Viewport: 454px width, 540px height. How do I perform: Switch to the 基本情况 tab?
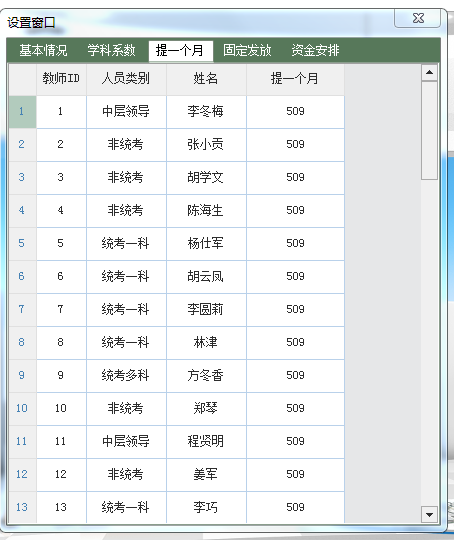(43, 51)
